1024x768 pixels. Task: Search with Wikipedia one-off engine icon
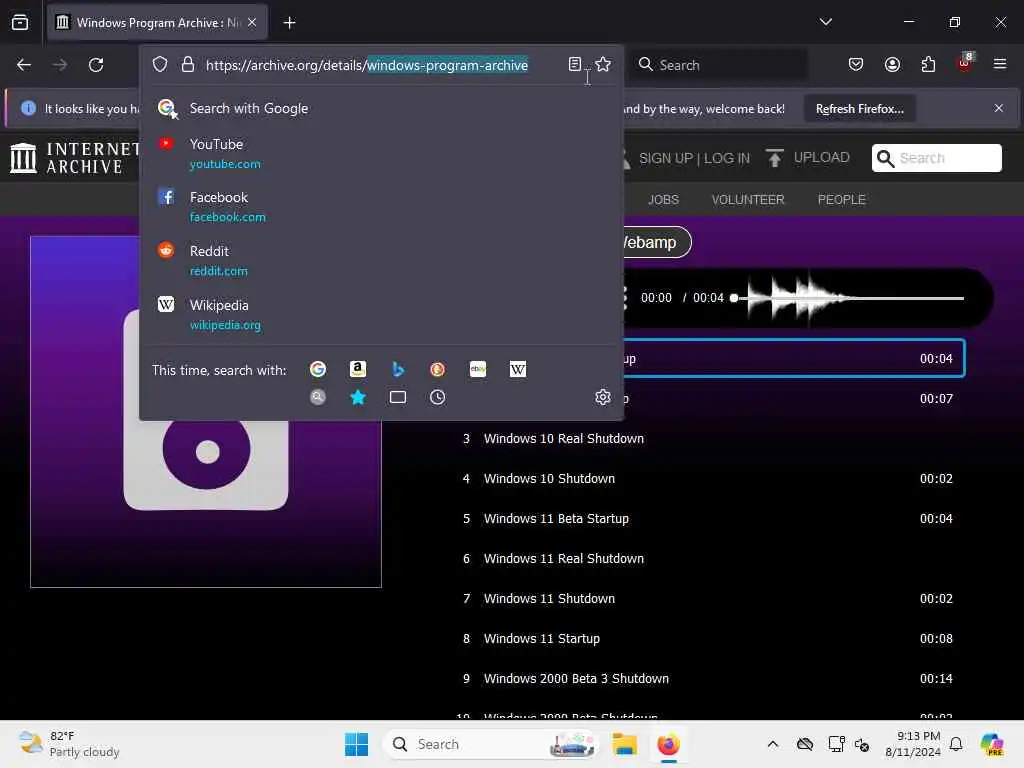point(518,370)
